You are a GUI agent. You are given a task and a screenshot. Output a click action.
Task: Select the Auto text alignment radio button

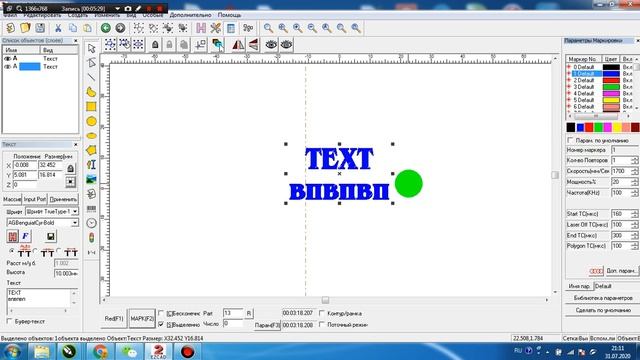pos(11,251)
